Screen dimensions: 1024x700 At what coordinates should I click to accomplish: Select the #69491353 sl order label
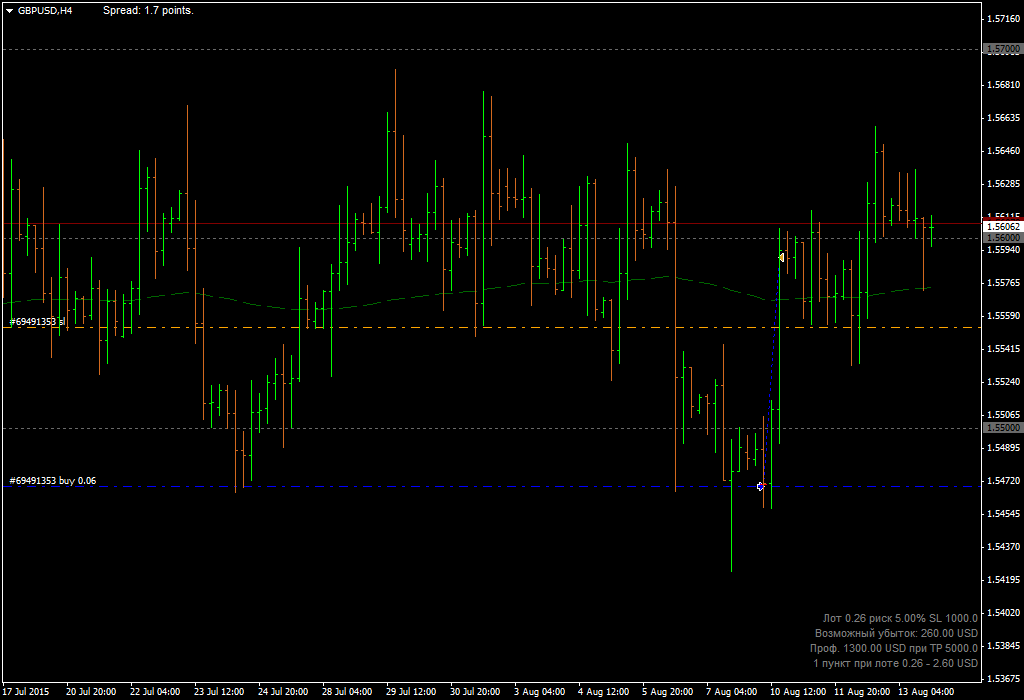click(37, 321)
